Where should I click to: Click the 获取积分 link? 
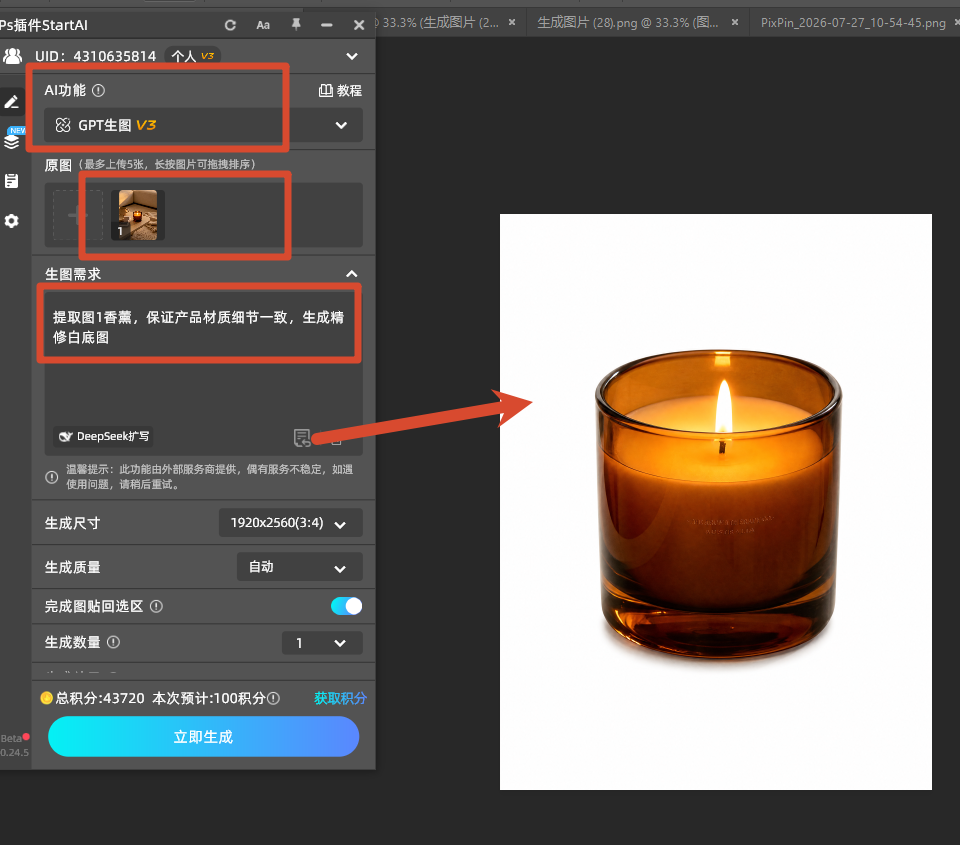pyautogui.click(x=340, y=698)
